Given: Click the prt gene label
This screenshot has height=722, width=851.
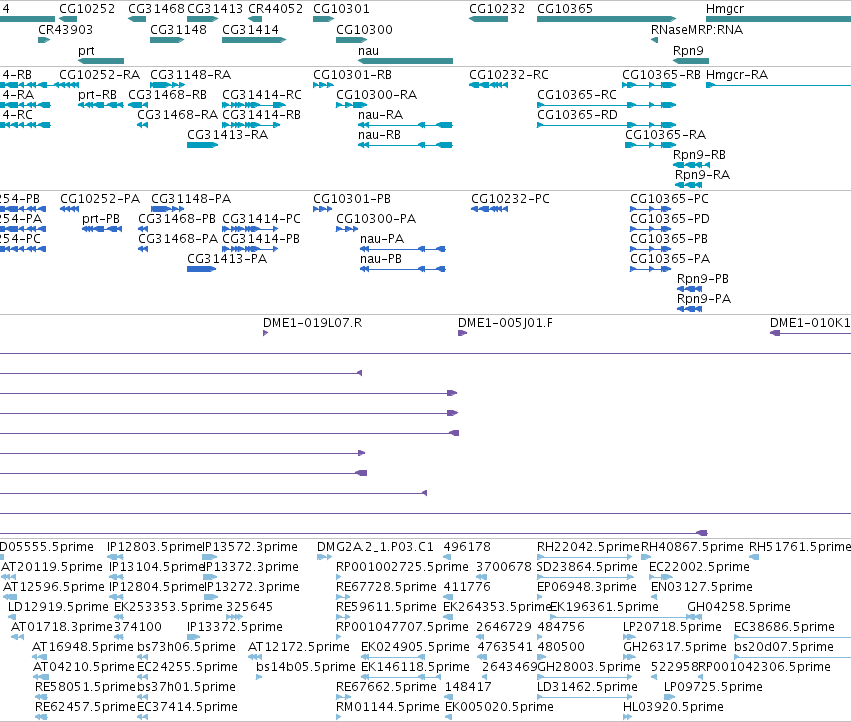Looking at the screenshot, I should click(x=86, y=50).
